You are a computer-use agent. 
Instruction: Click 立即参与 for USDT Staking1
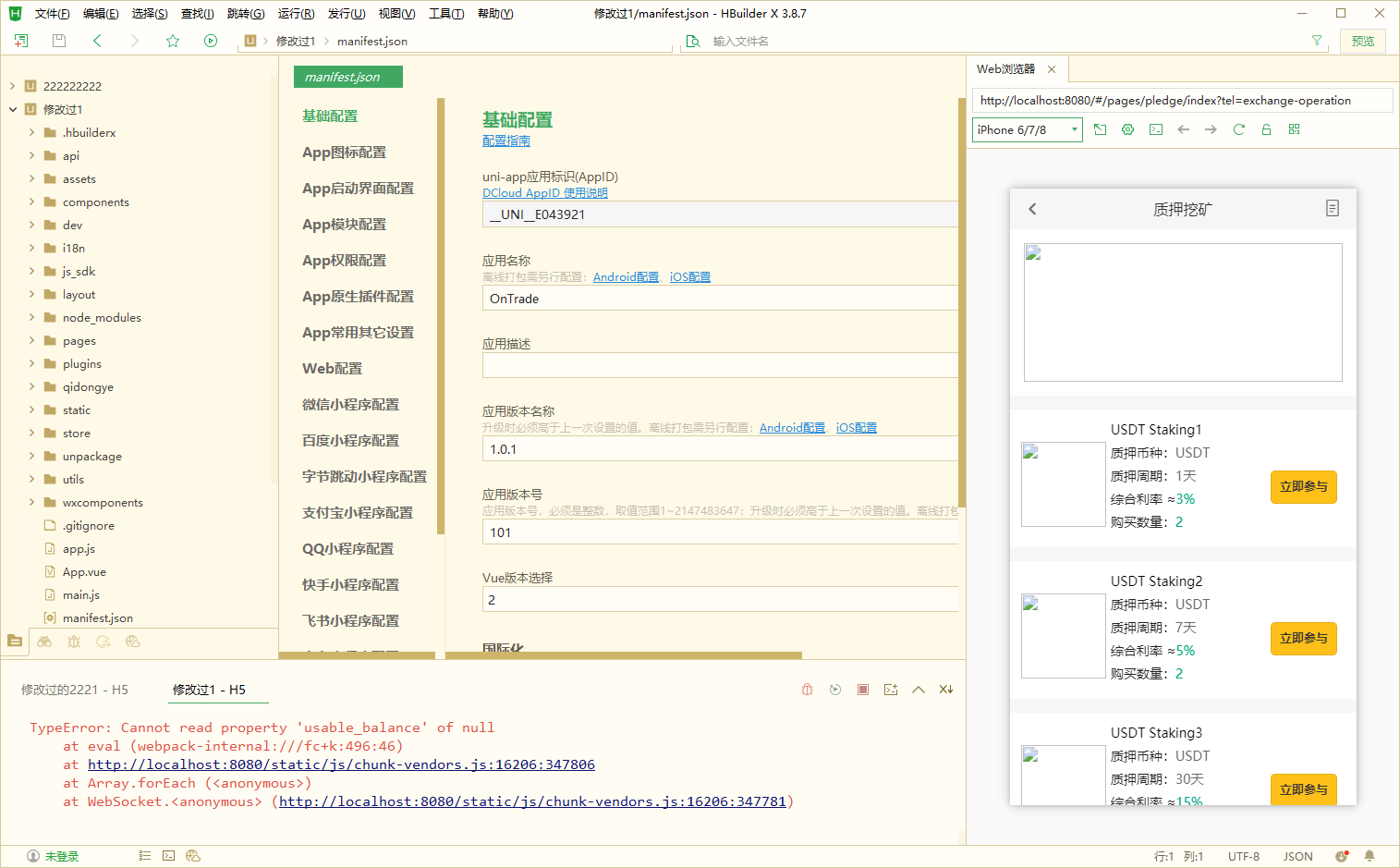[x=1304, y=487]
